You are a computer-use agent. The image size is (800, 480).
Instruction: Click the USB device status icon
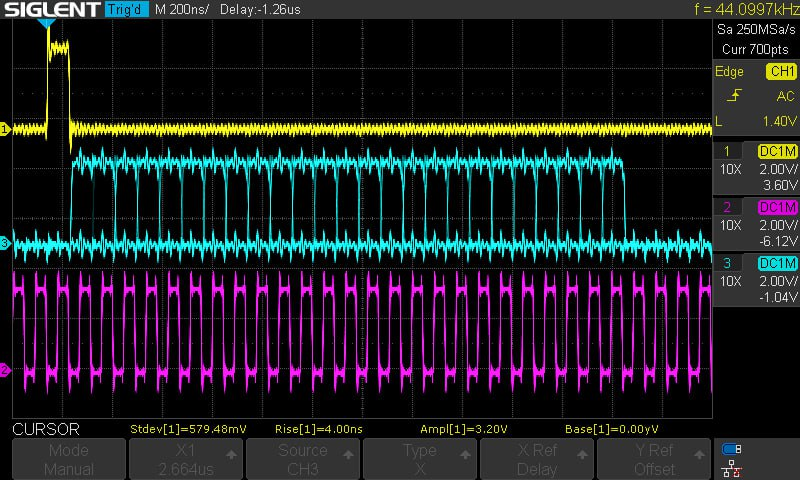click(732, 449)
